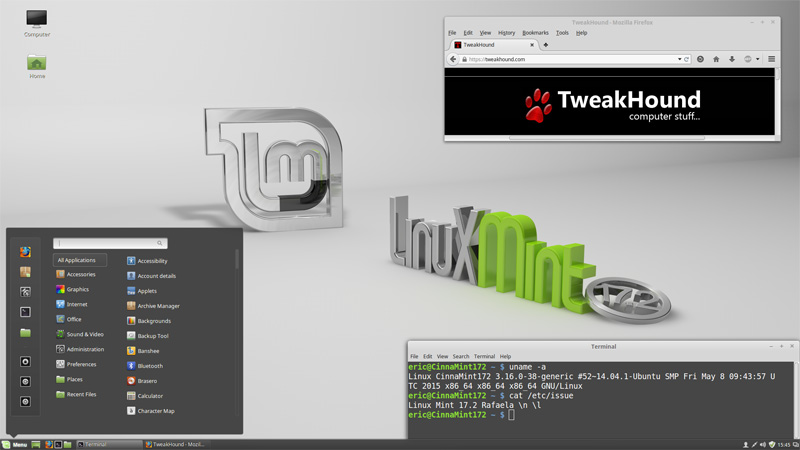Open Terminal window's View menu
This screenshot has height=450, width=800.
tap(442, 357)
